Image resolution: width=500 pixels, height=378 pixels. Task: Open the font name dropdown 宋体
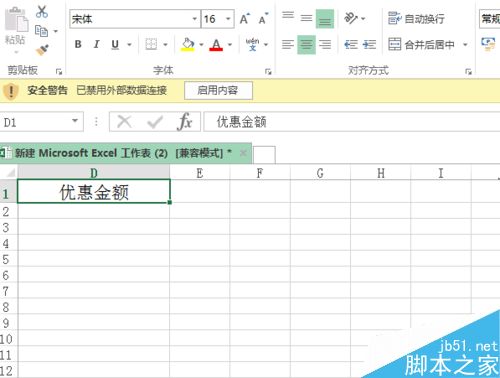[195, 19]
